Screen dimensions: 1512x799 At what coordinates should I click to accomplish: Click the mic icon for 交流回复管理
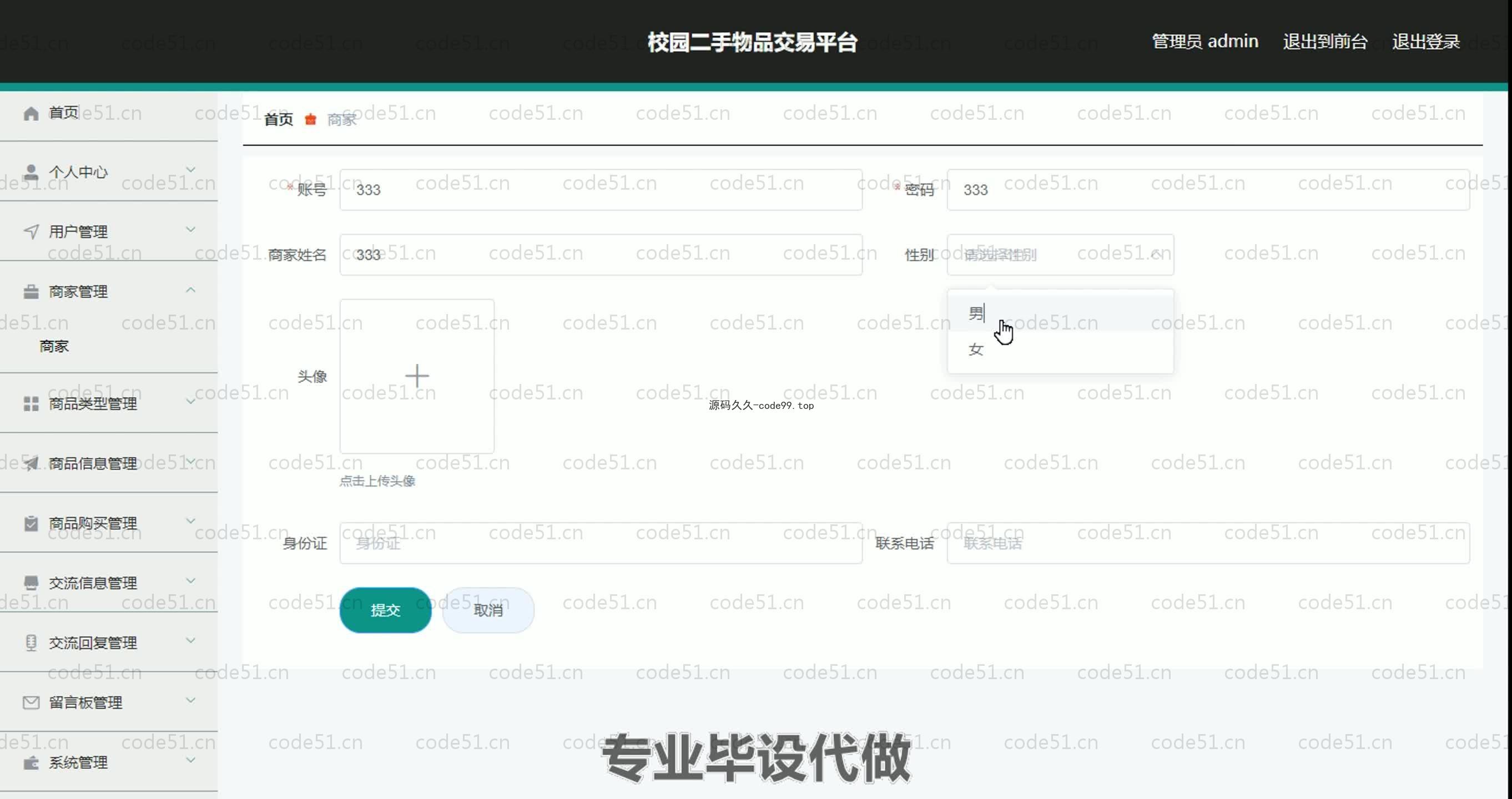31,643
